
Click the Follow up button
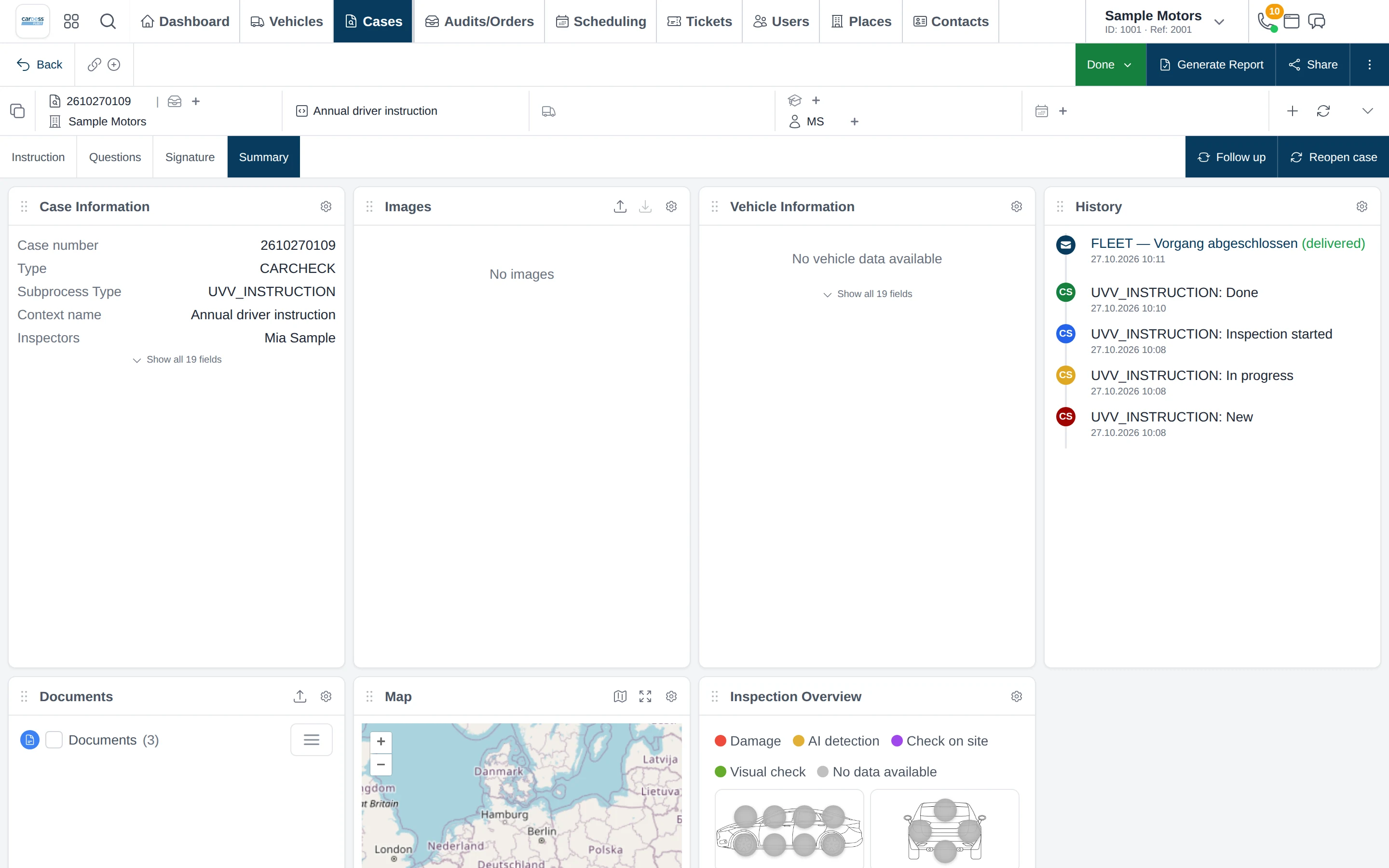click(1231, 157)
